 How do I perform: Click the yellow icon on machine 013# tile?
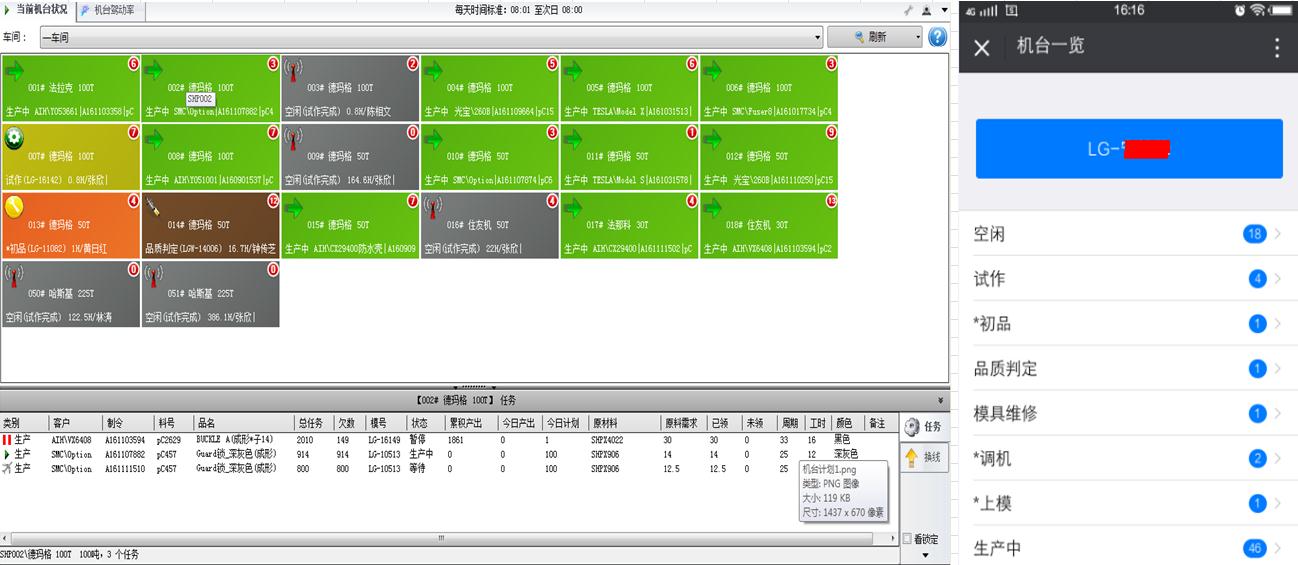pos(15,207)
